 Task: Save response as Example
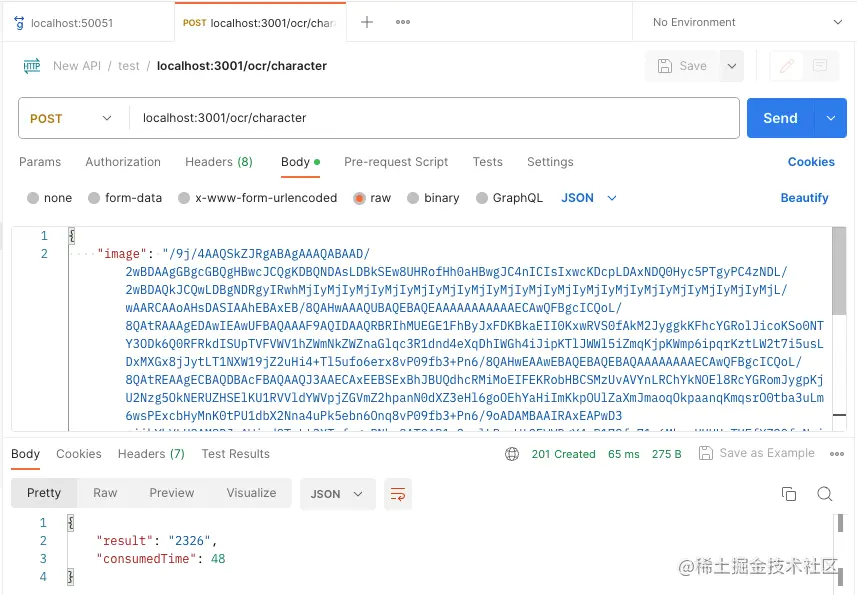click(756, 453)
